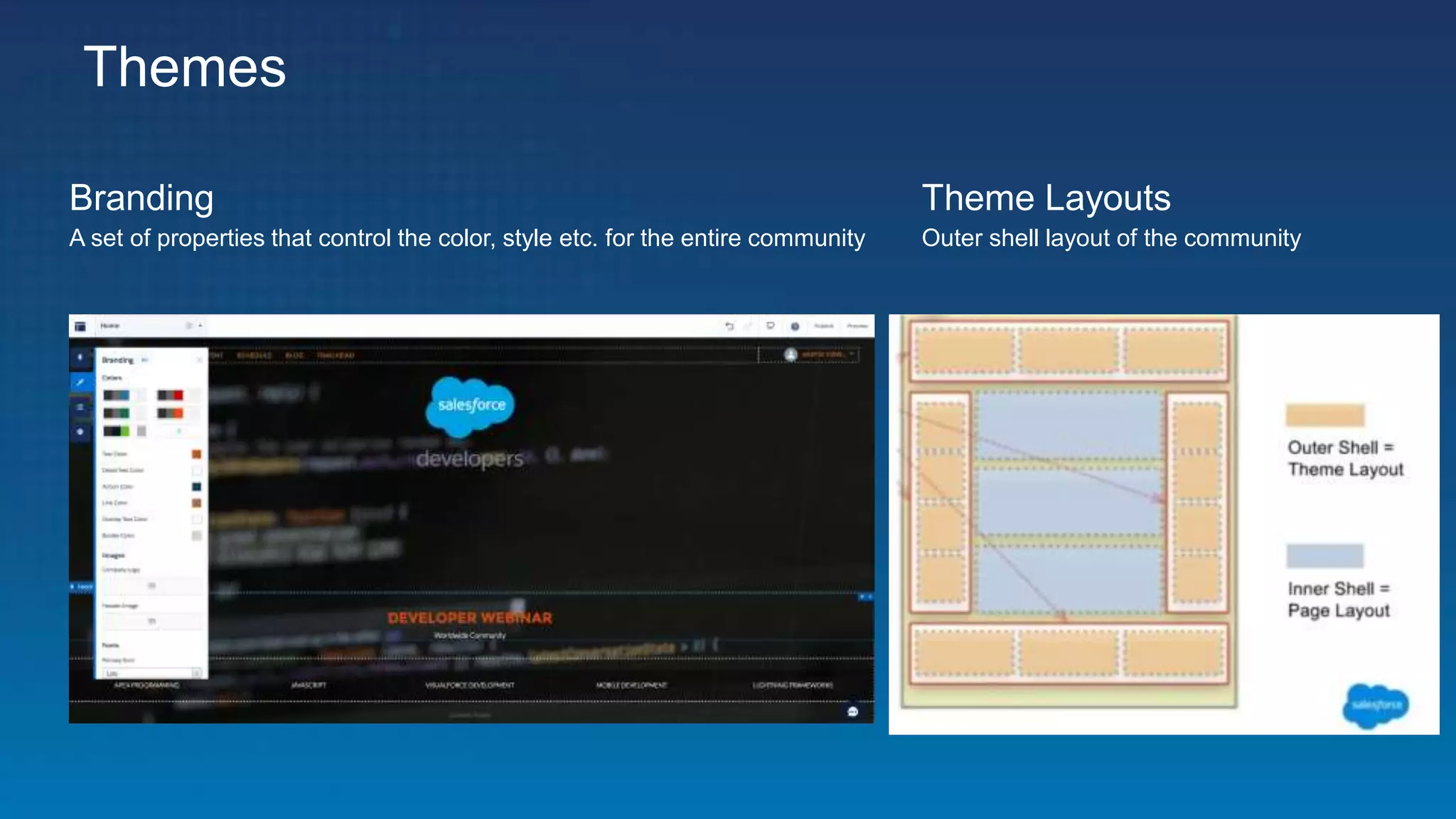Open the Community Builder menu icon
The width and height of the screenshot is (1456, 819).
80,326
